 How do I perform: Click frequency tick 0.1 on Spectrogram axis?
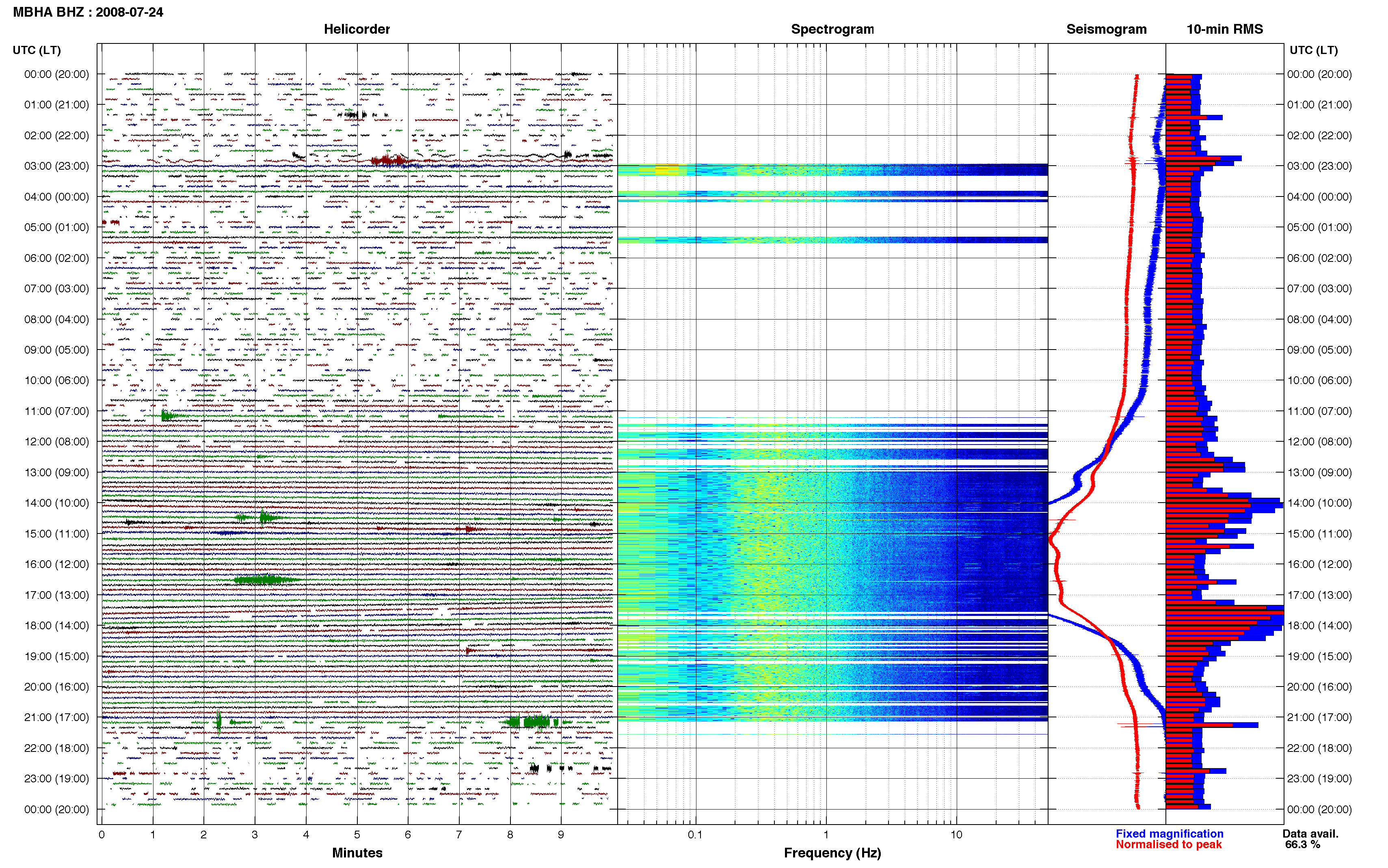pyautogui.click(x=695, y=835)
